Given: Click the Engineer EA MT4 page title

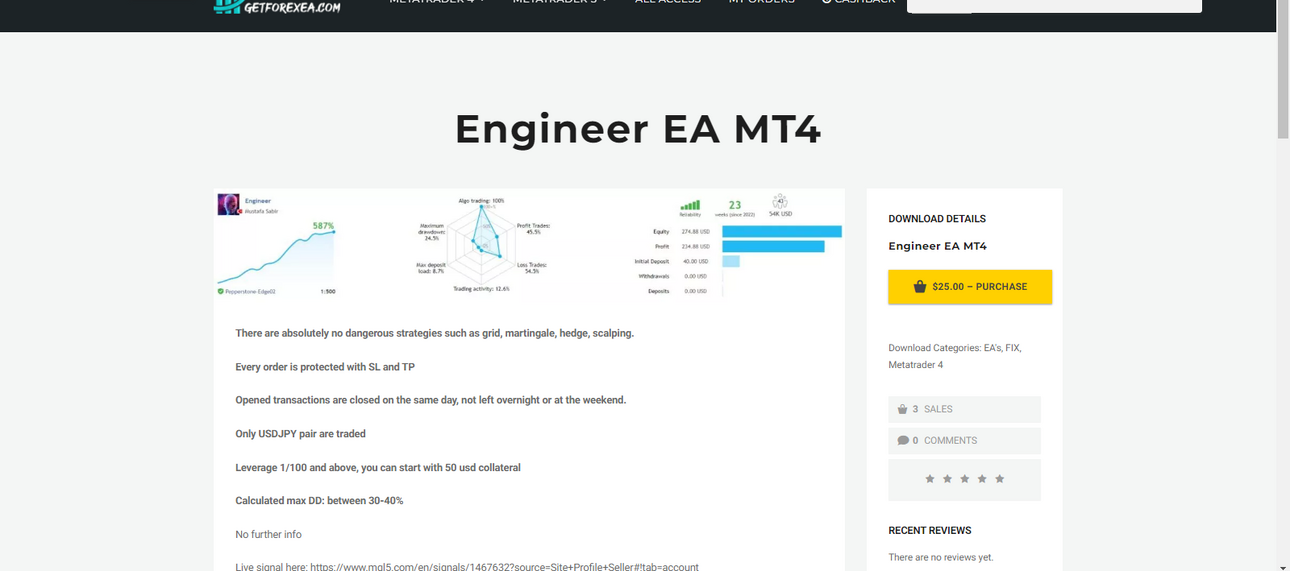Looking at the screenshot, I should tap(638, 129).
